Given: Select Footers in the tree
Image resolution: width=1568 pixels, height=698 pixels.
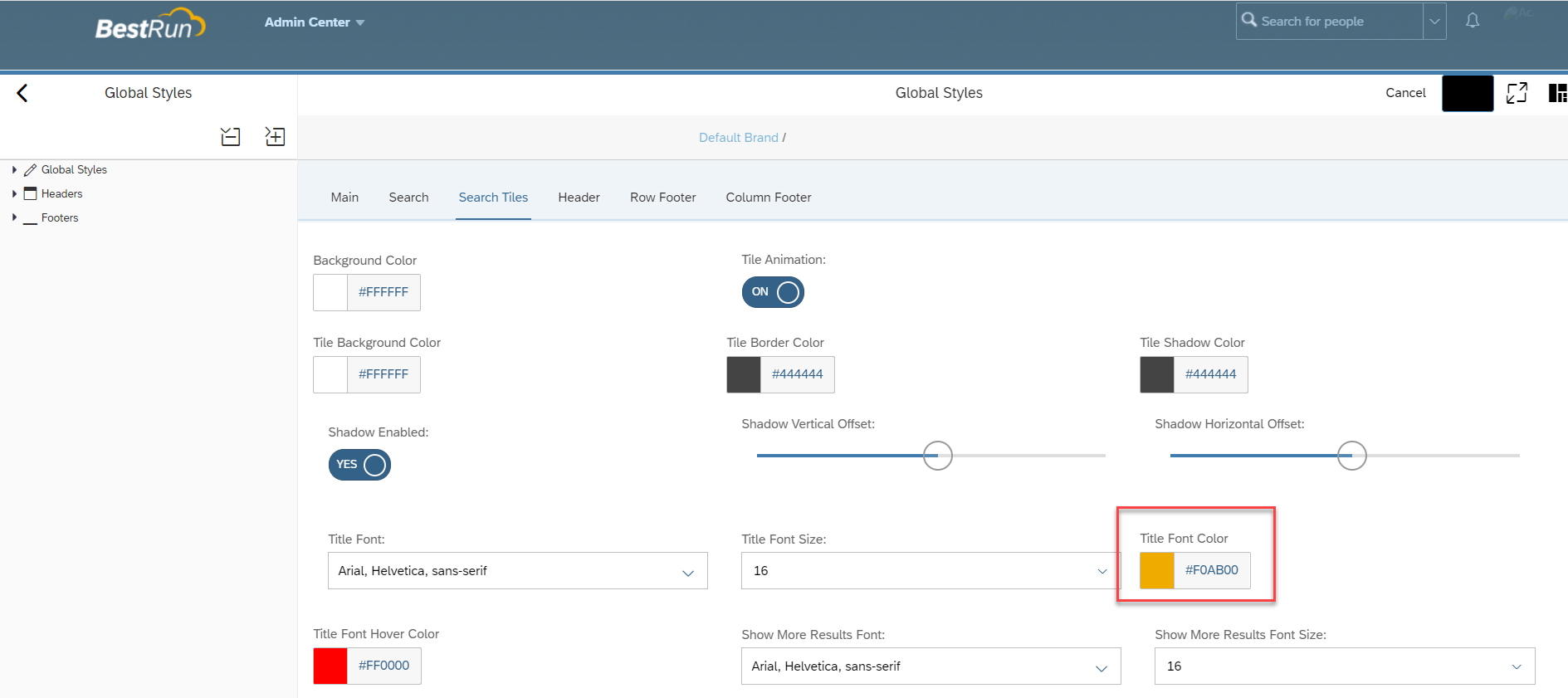Looking at the screenshot, I should (60, 217).
